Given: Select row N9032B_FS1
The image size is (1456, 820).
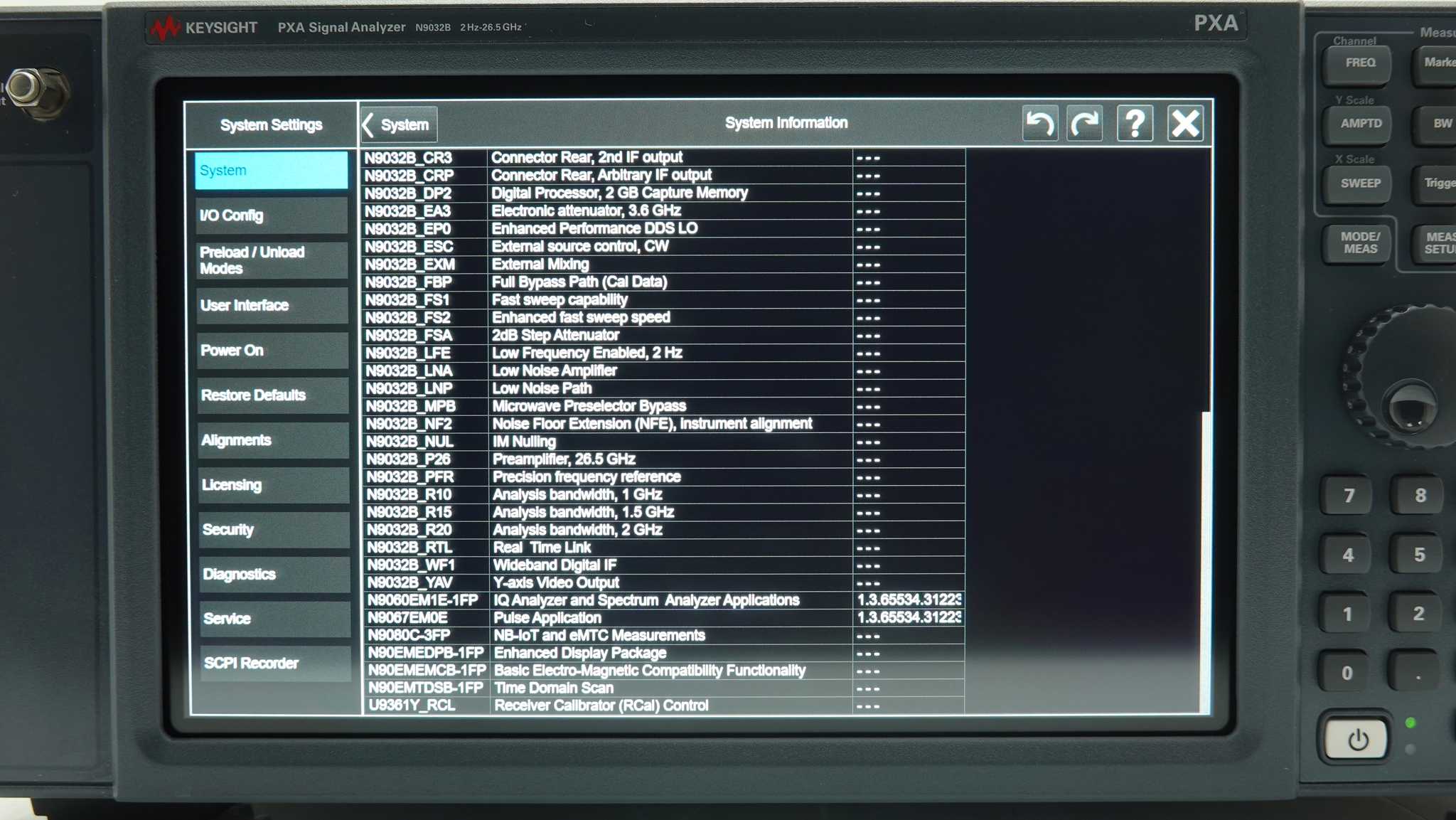Looking at the screenshot, I should 663,299.
